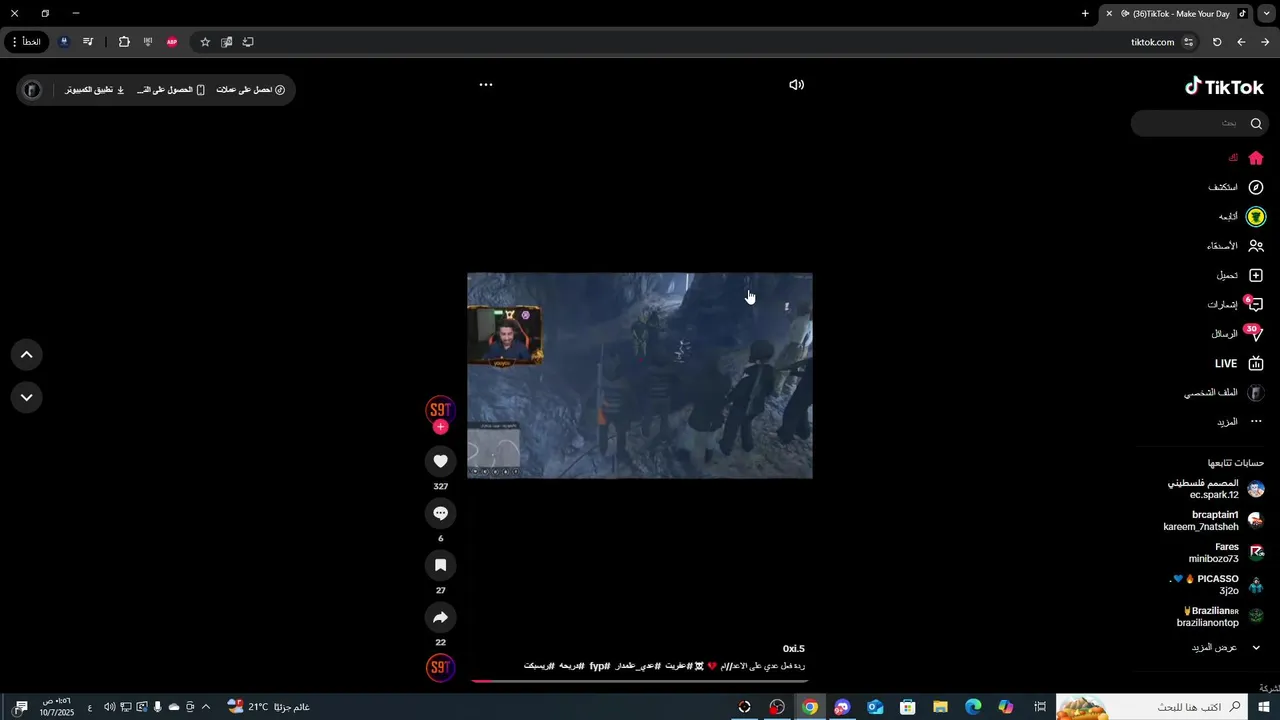Open Chrome menu labeled الخطأ
1280x720 pixels.
pyautogui.click(x=26, y=42)
